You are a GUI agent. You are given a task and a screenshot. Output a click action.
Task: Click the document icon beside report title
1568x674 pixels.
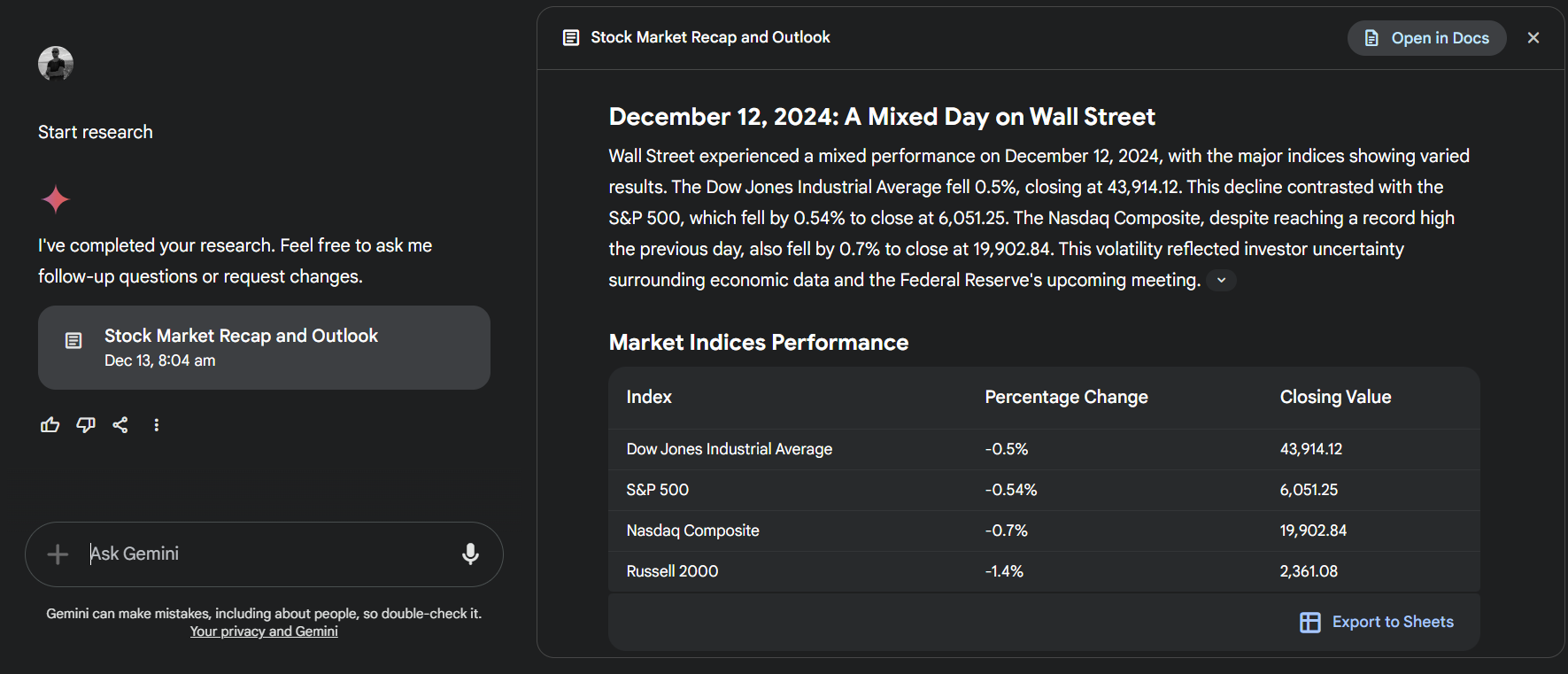pyautogui.click(x=571, y=37)
